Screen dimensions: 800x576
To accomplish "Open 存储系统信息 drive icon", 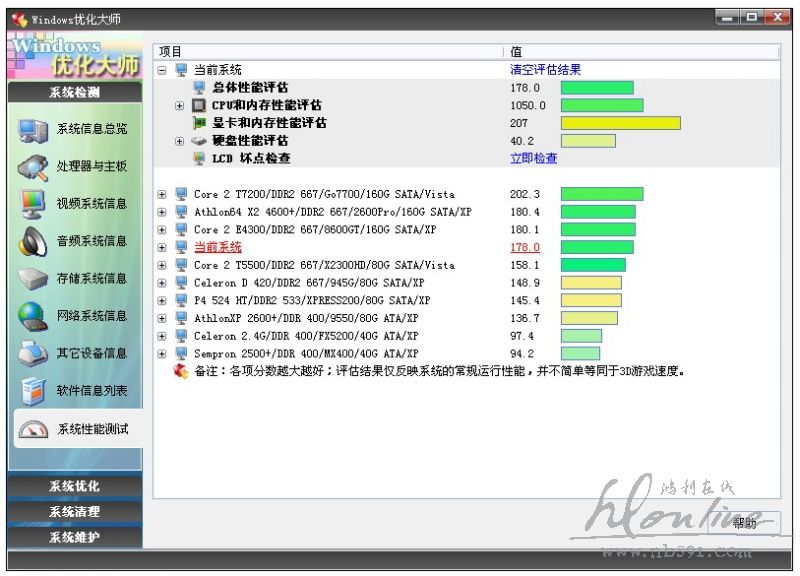I will (33, 279).
